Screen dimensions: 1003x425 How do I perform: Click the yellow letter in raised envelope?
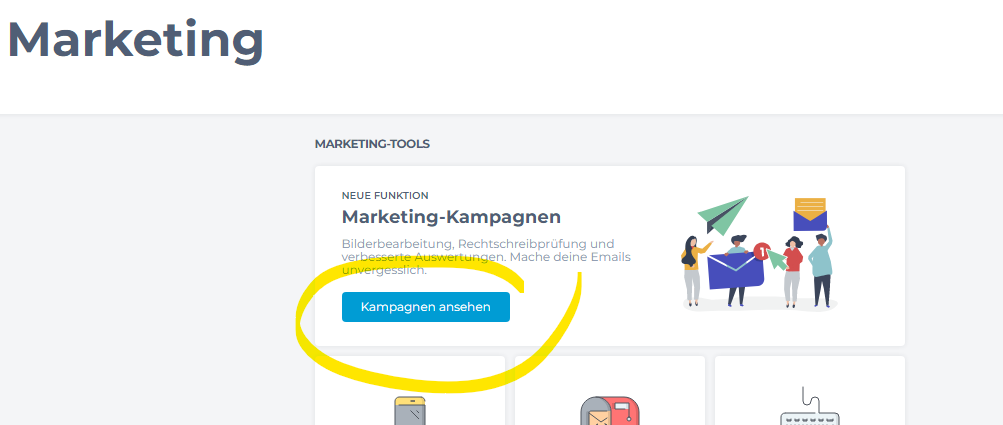pos(810,208)
